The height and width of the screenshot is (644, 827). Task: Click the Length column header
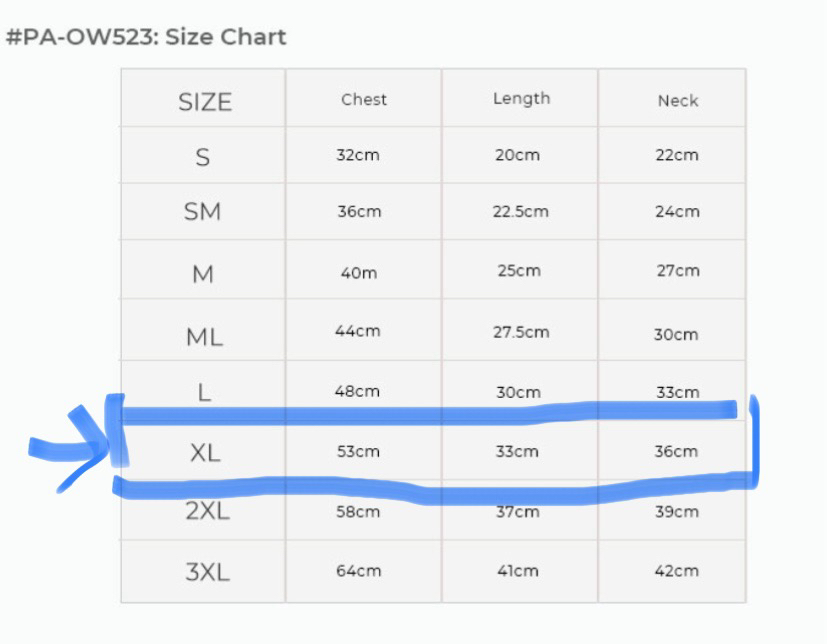(521, 98)
